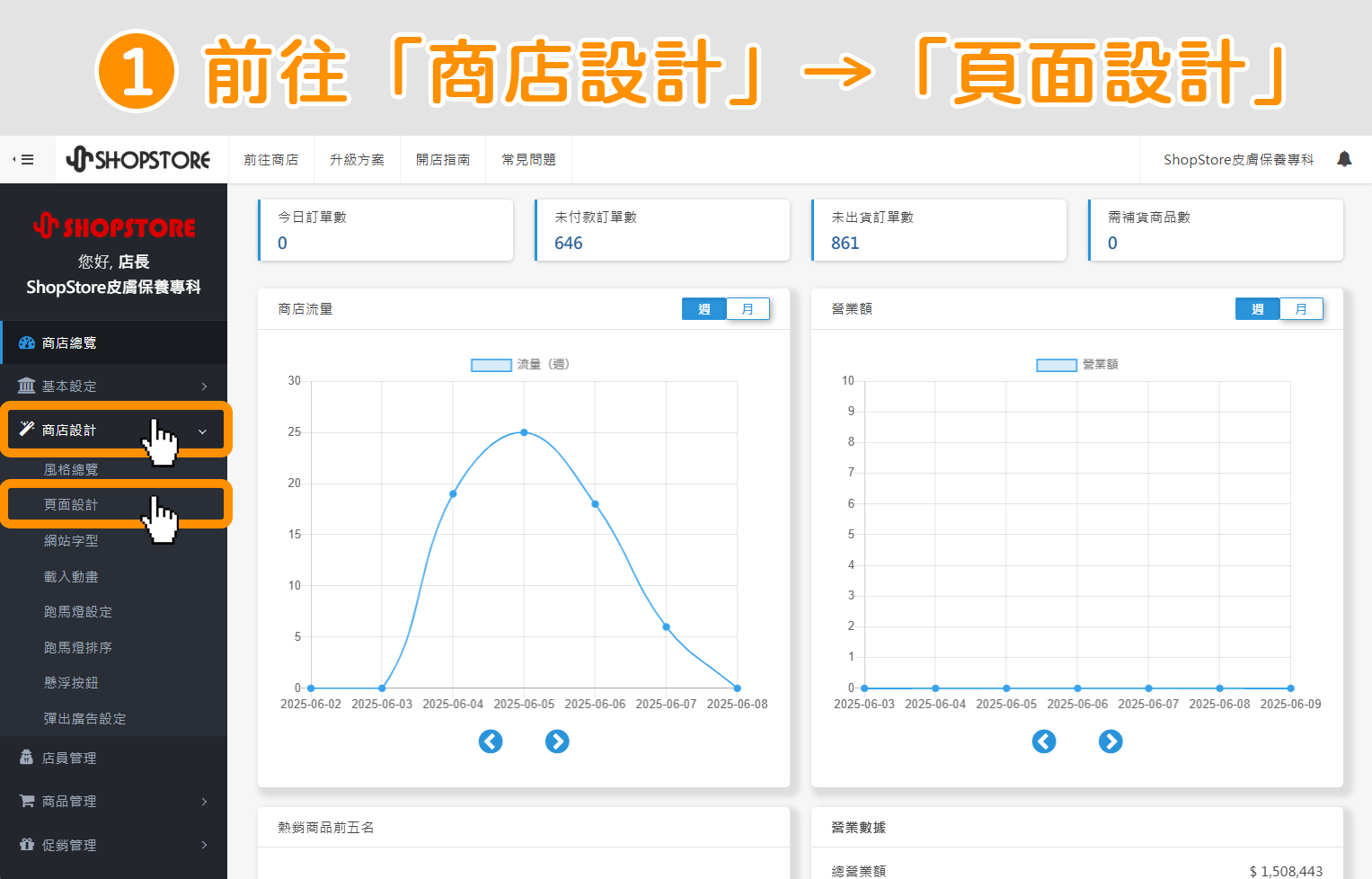Go to previous period in 商店流量 chart

[491, 741]
